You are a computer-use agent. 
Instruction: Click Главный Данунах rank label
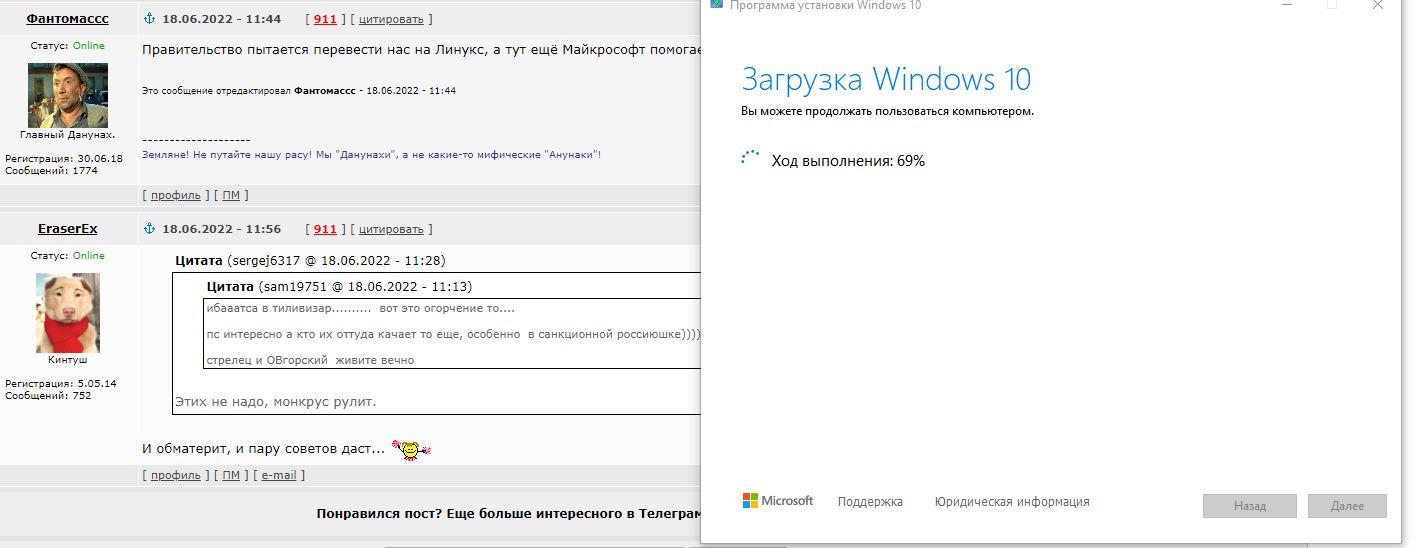pos(67,134)
